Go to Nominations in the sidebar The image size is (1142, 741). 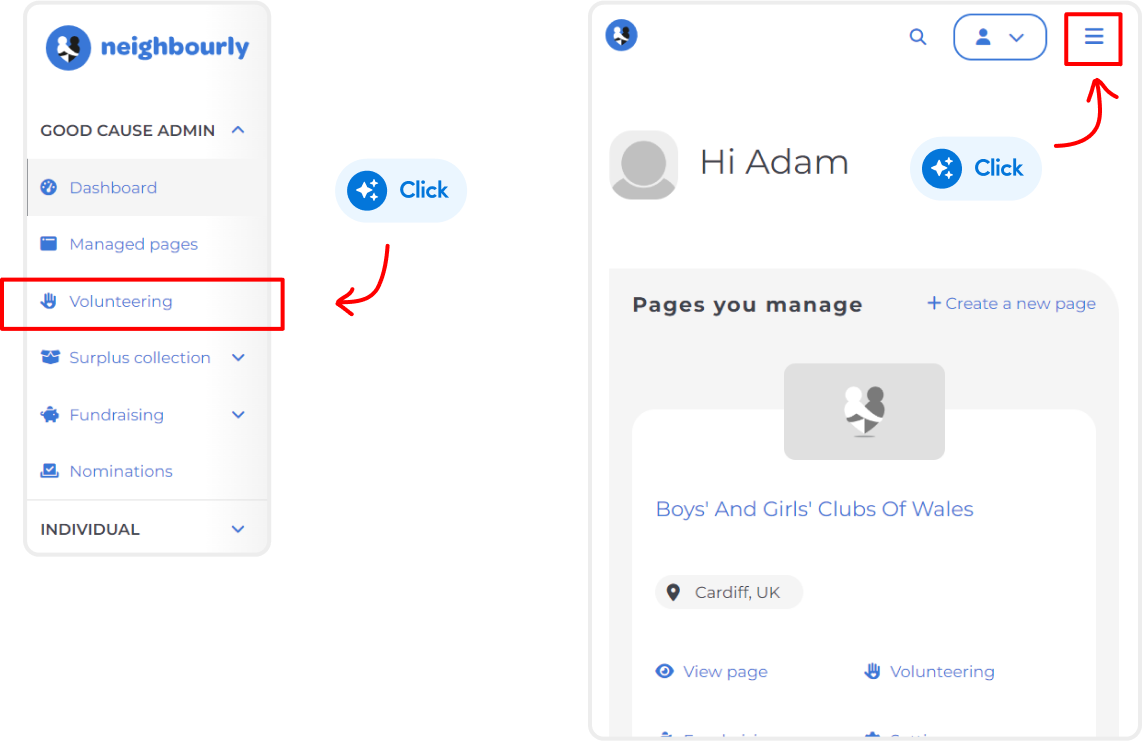121,471
